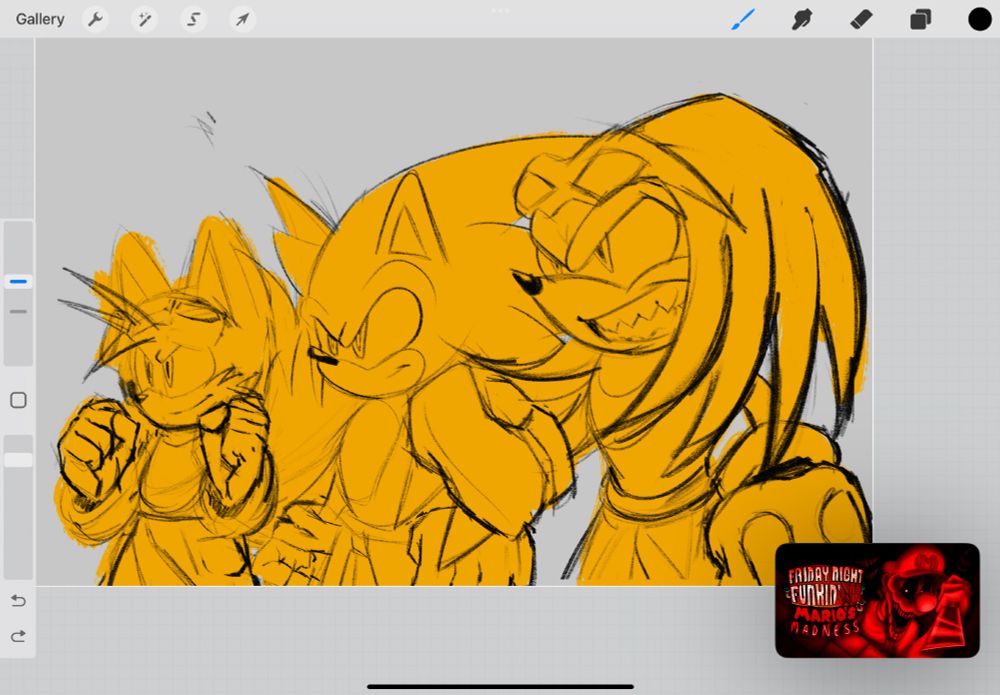Tap the home indicator bar
The image size is (1000, 695).
tap(500, 687)
